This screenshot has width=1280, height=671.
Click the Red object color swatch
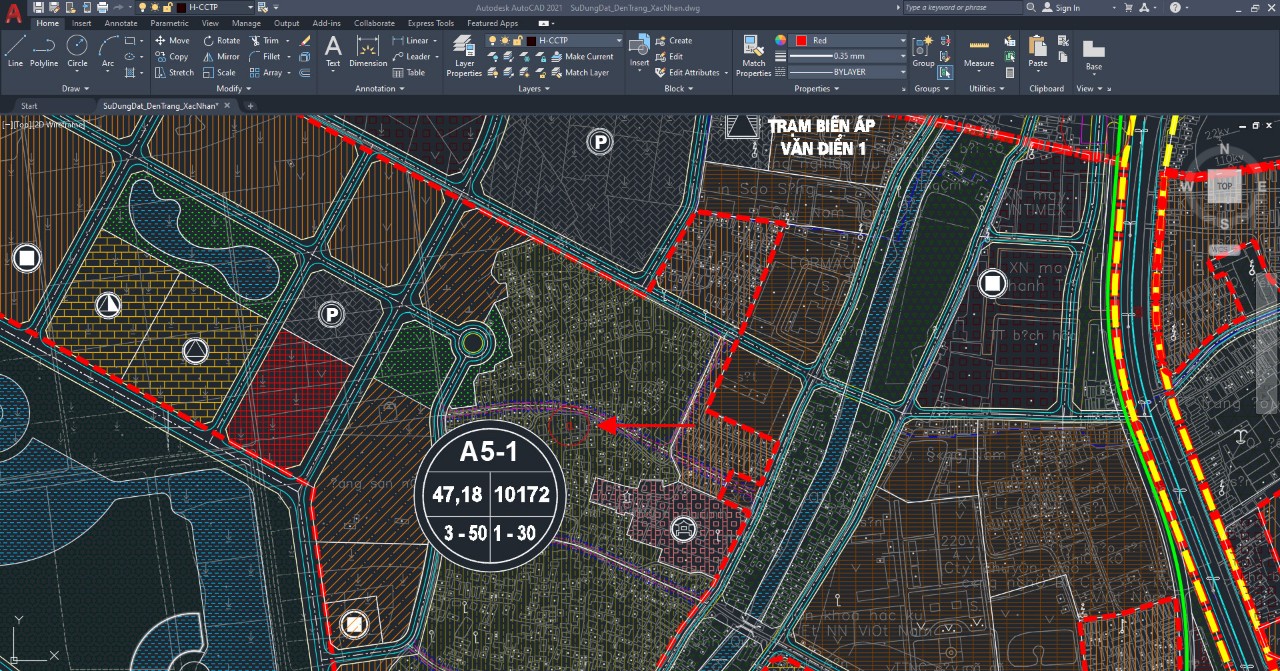(x=801, y=41)
